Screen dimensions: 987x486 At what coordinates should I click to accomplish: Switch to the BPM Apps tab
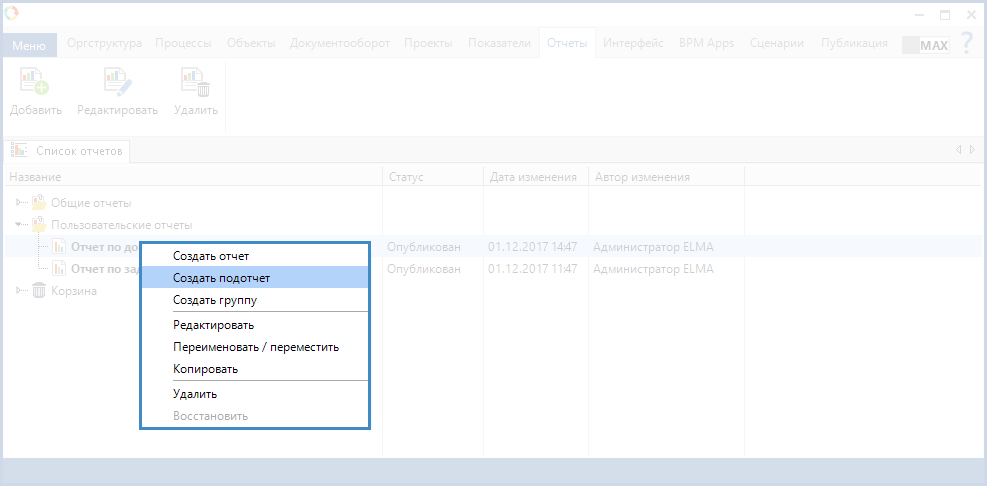pyautogui.click(x=706, y=43)
